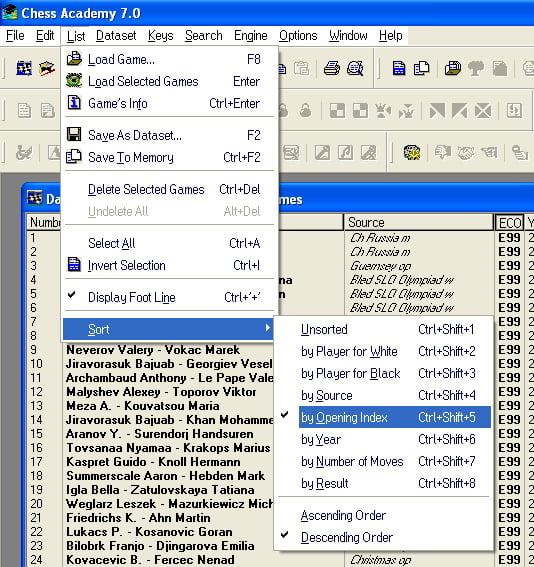Click the Load Selected Games eye icon
Viewport: 534px width, 567px height.
74,81
